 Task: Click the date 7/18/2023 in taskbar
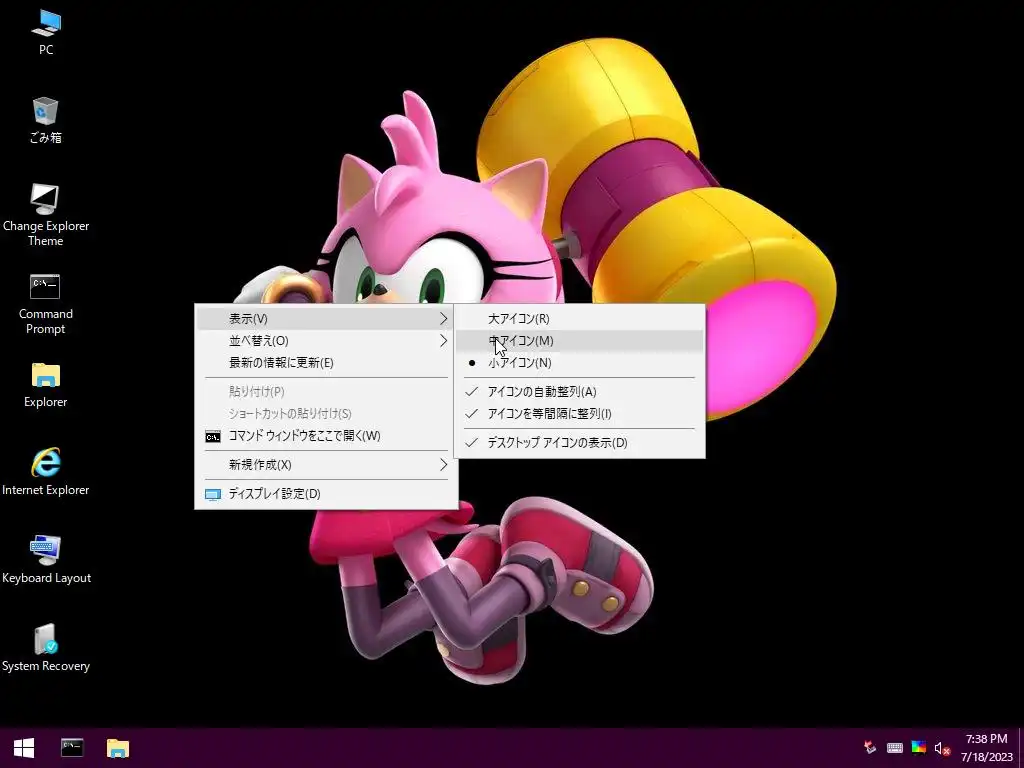(x=986, y=758)
